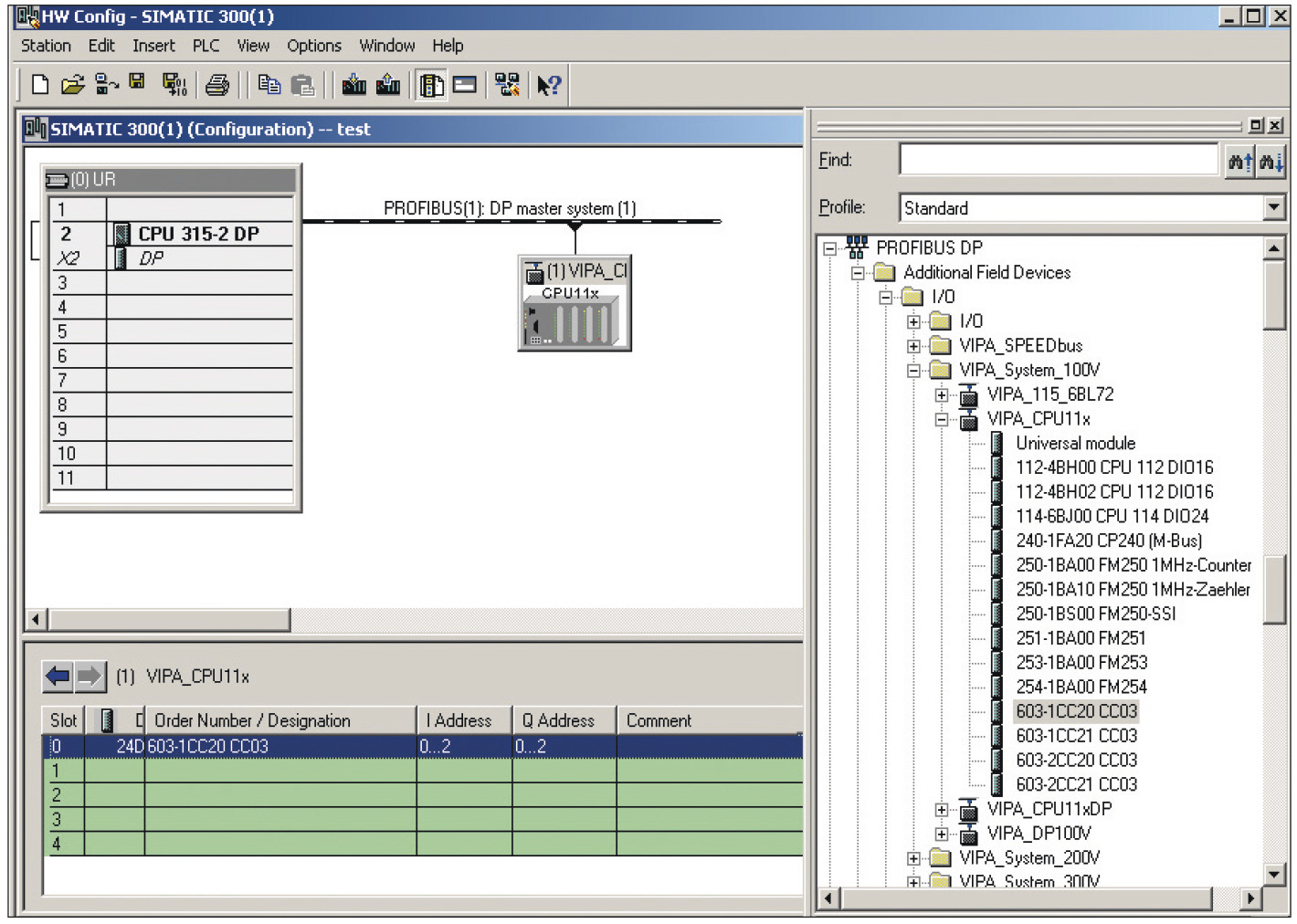Select CPU 315-2 DP in rack
The image size is (1297, 924).
point(198,234)
